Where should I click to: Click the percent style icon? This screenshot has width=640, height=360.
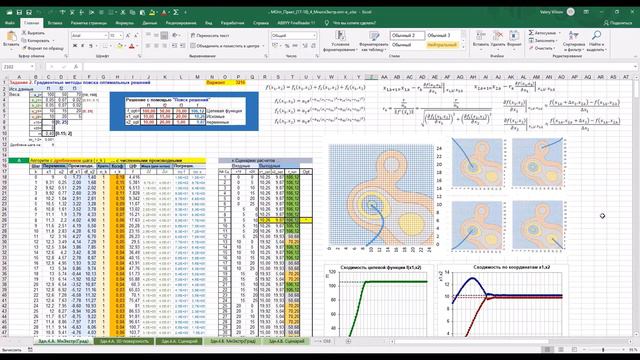point(287,46)
